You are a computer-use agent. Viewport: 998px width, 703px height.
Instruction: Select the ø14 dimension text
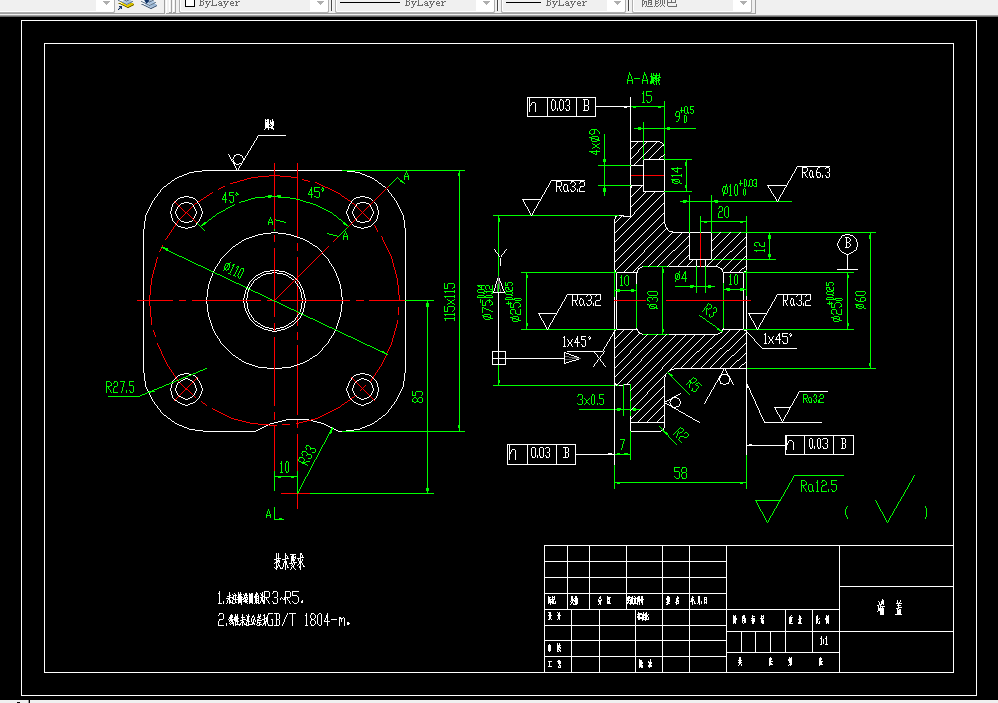(677, 176)
